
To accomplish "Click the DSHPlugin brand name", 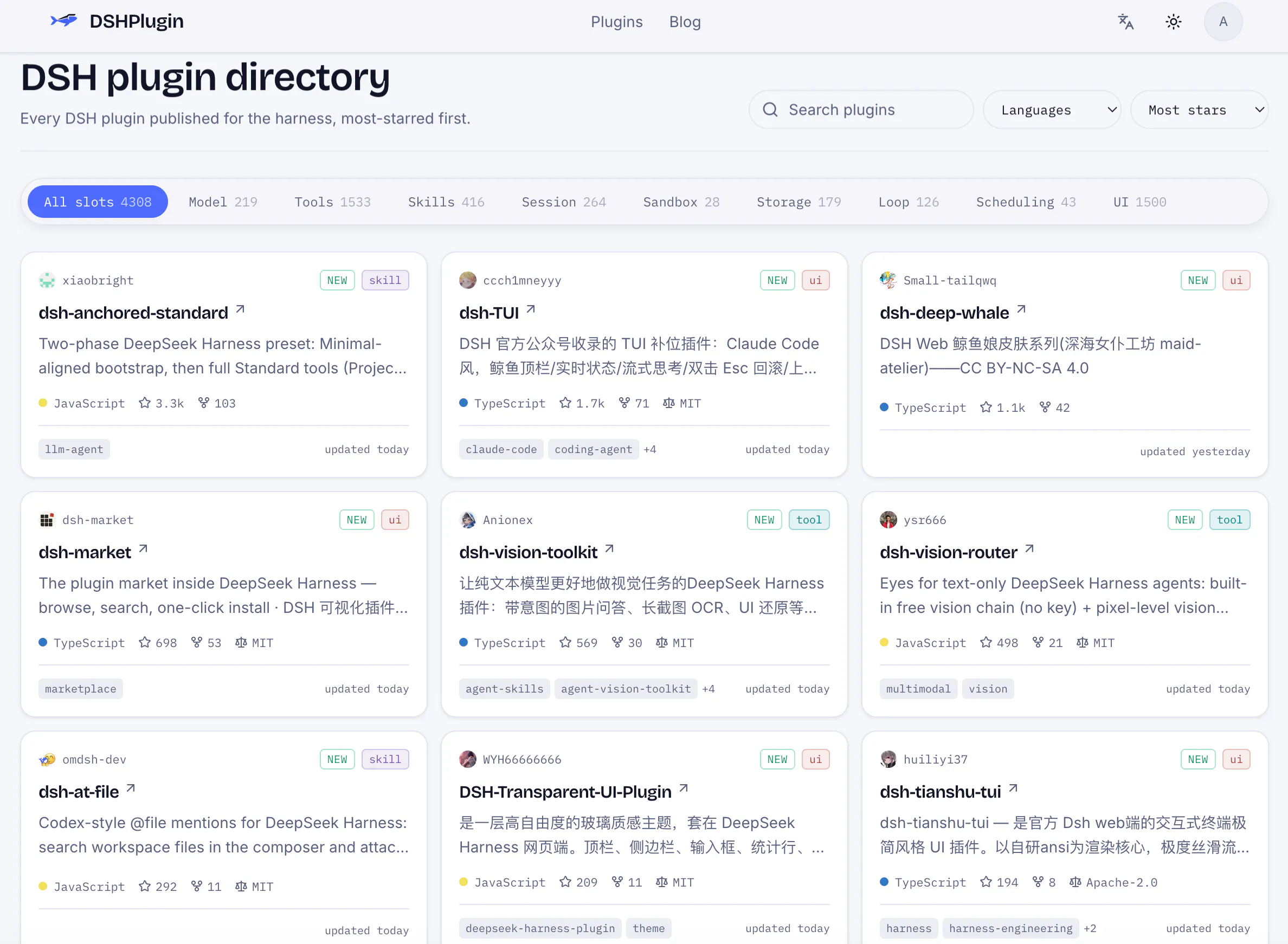I will pos(137,21).
